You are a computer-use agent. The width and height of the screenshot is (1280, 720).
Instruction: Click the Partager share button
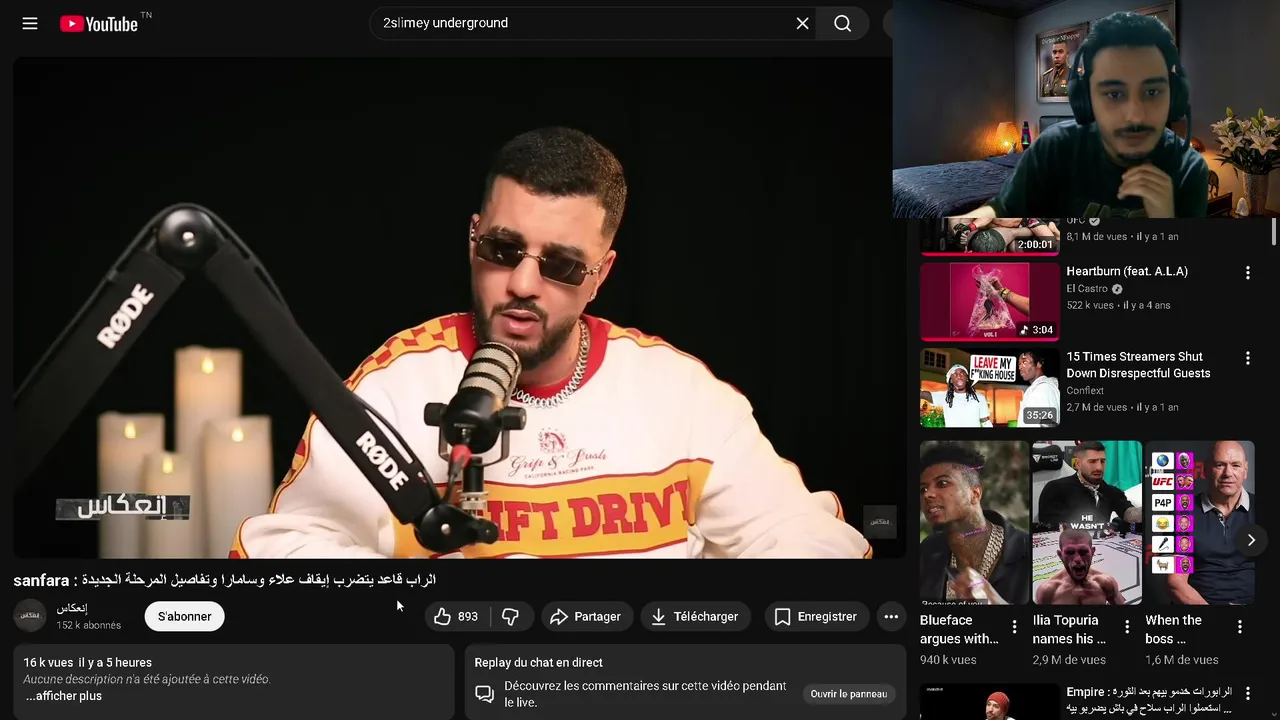point(586,617)
